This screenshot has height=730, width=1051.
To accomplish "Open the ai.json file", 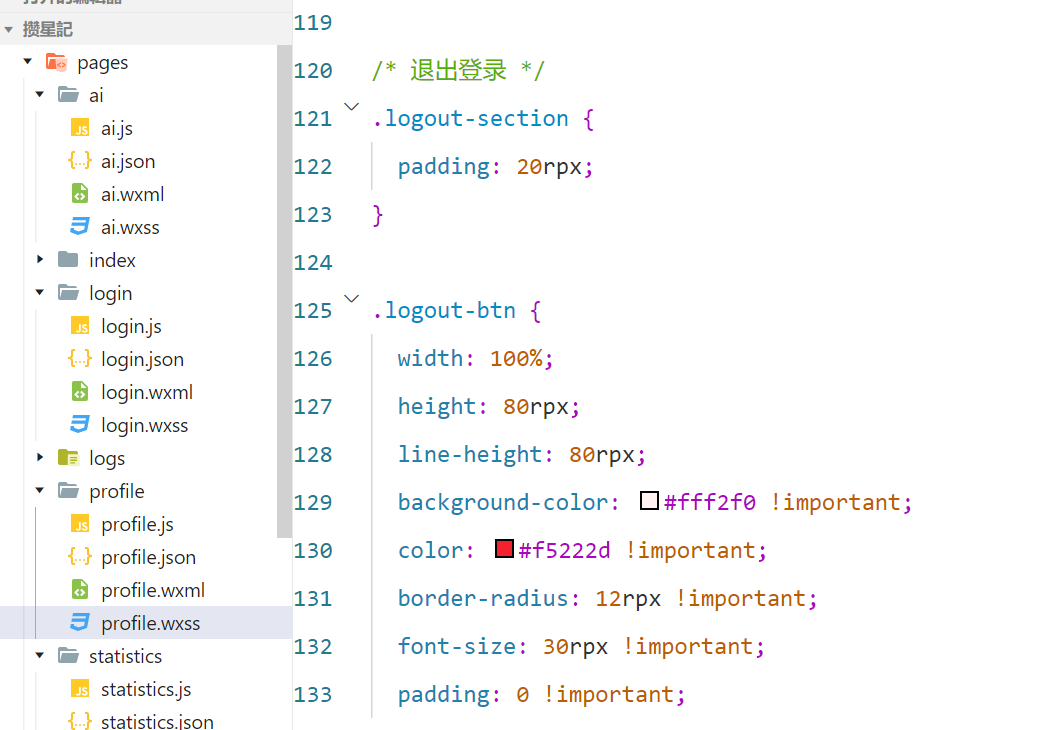I will [x=128, y=162].
